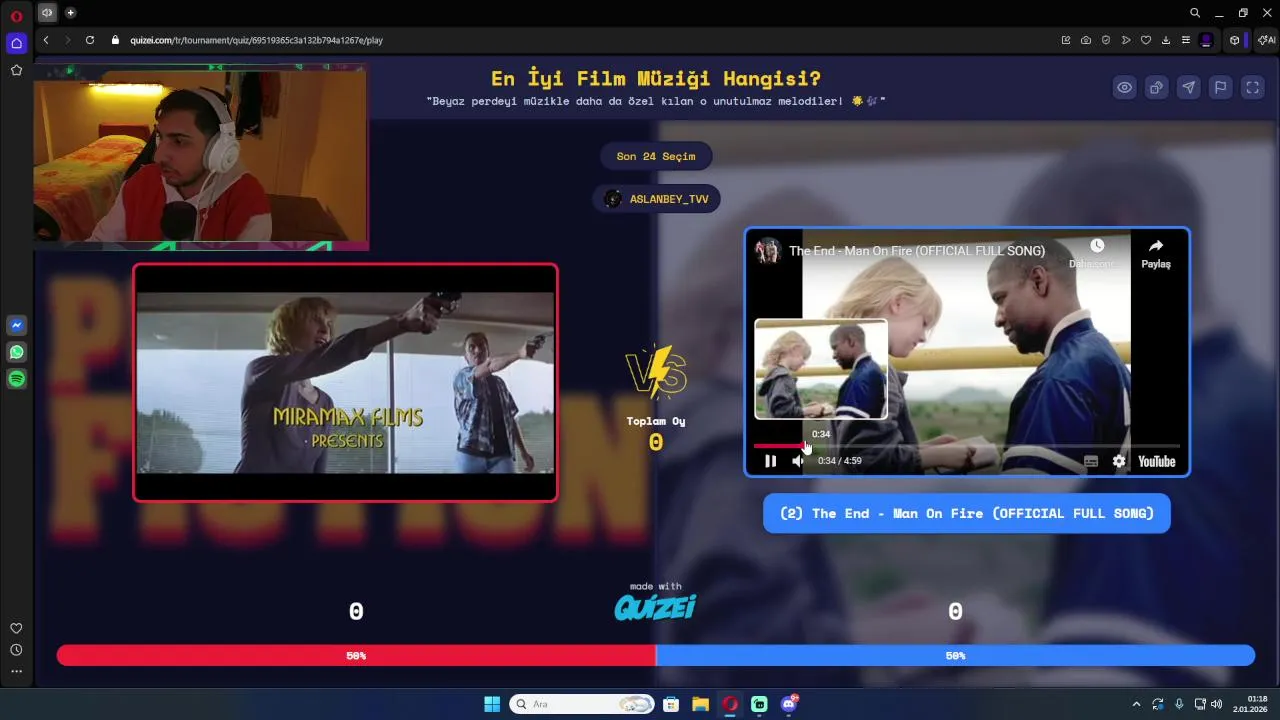The height and width of the screenshot is (720, 1280).
Task: Toggle YouTube subtitles button
Action: pos(1091,461)
